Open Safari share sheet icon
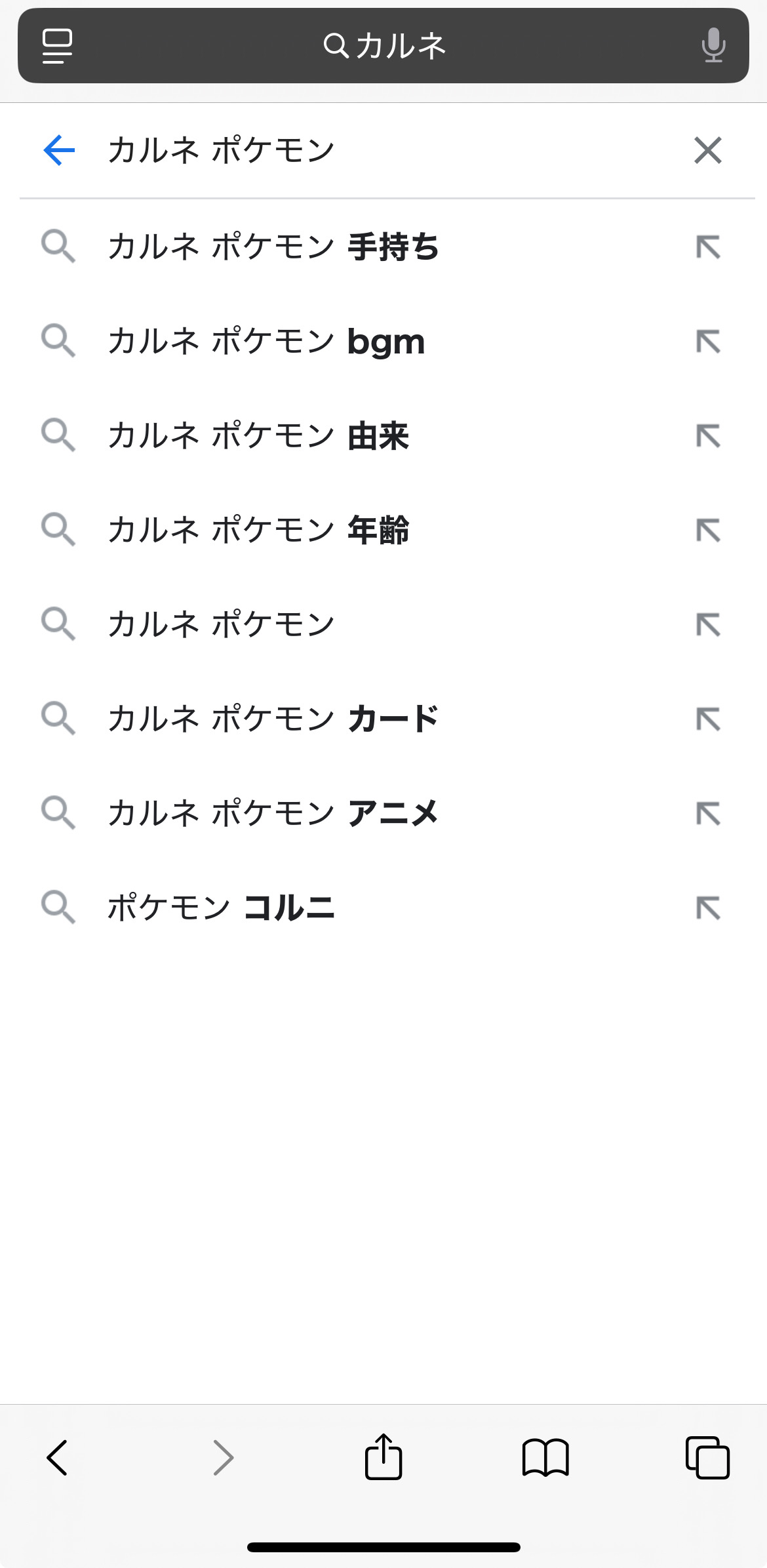This screenshot has height=1568, width=767. [x=383, y=1457]
